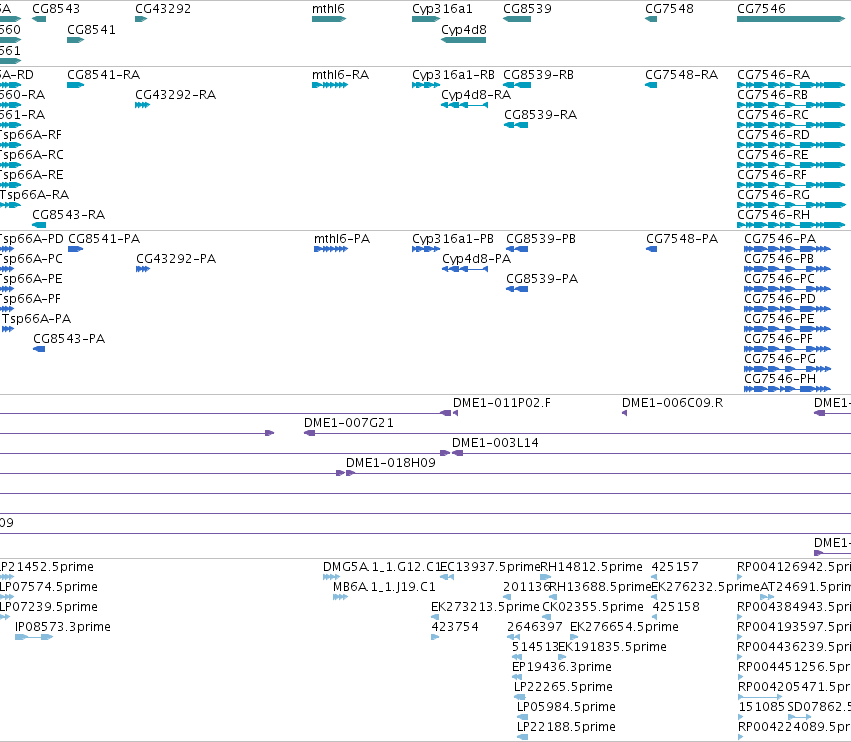Select the Cyp4d8 gene label
The width and height of the screenshot is (851, 742).
click(x=464, y=30)
